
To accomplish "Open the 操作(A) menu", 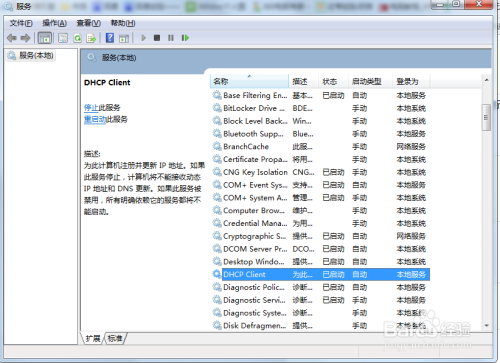I will click(54, 23).
